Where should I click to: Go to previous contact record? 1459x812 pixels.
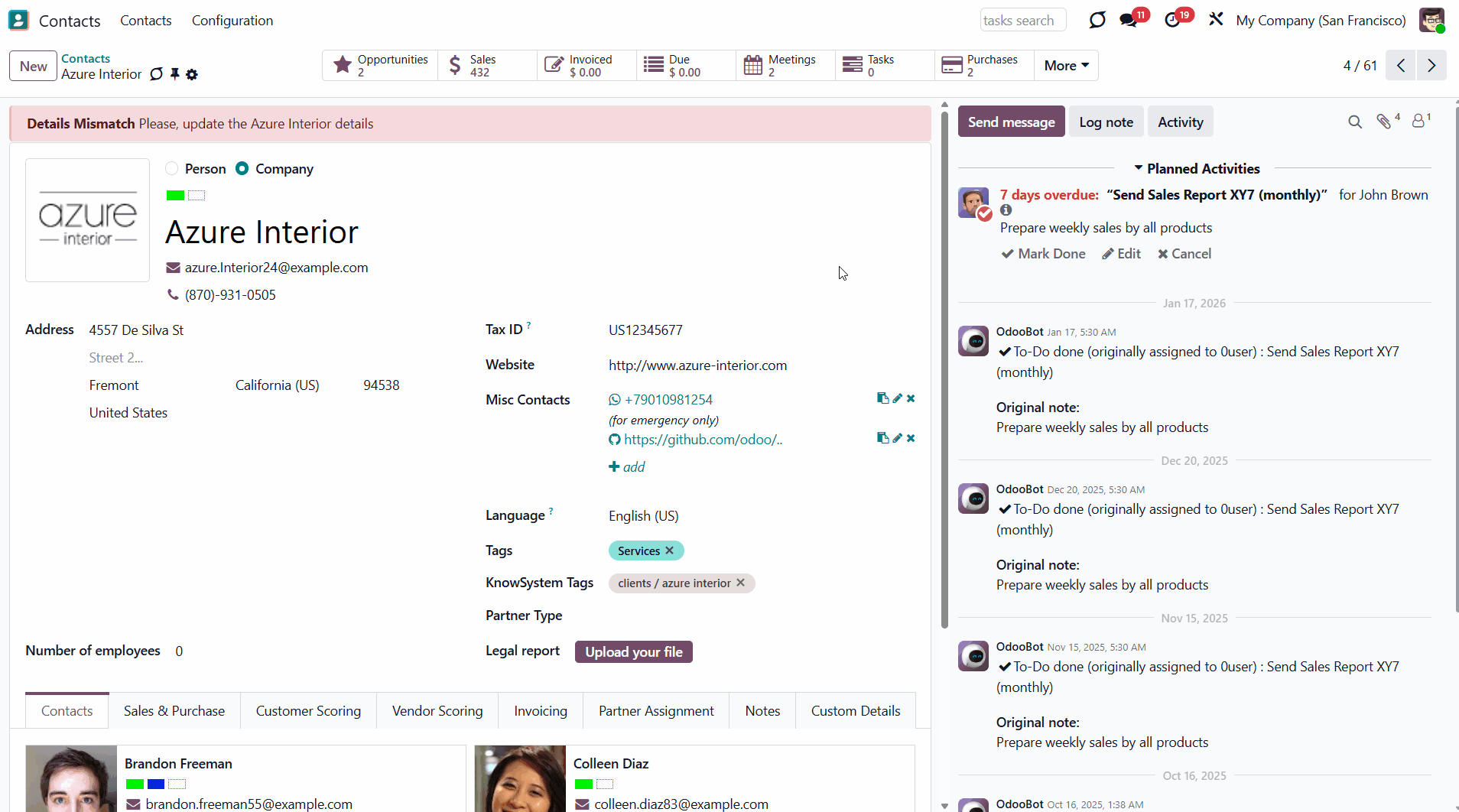(x=1401, y=66)
